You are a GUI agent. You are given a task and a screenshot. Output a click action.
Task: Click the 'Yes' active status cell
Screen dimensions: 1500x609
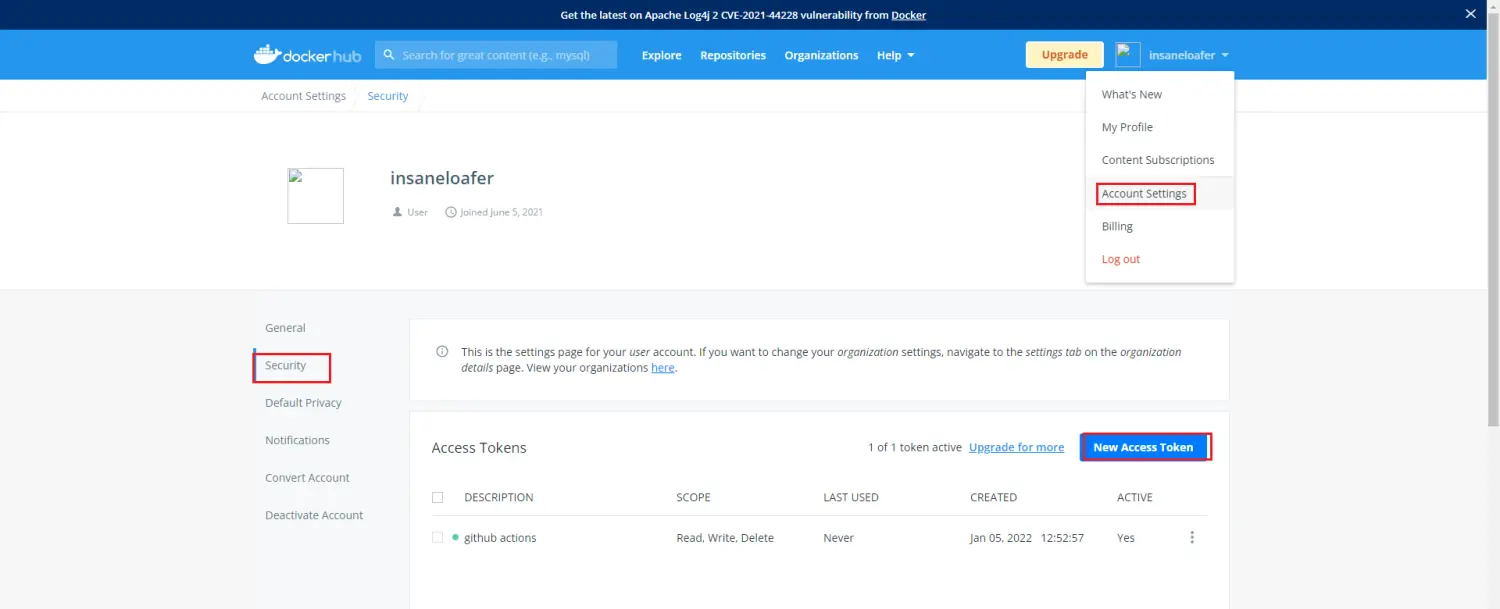1126,538
